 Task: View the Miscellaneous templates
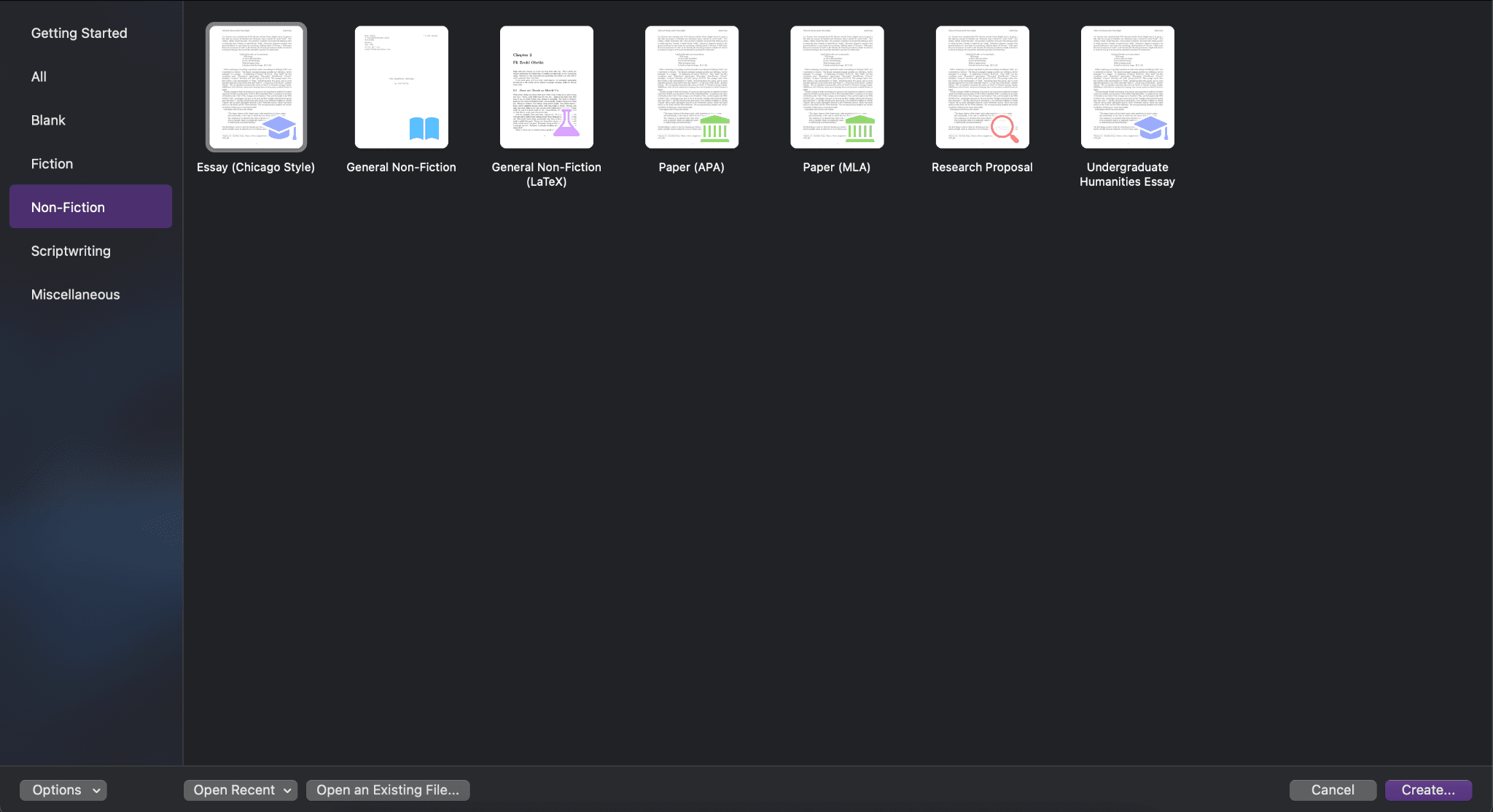[x=75, y=294]
